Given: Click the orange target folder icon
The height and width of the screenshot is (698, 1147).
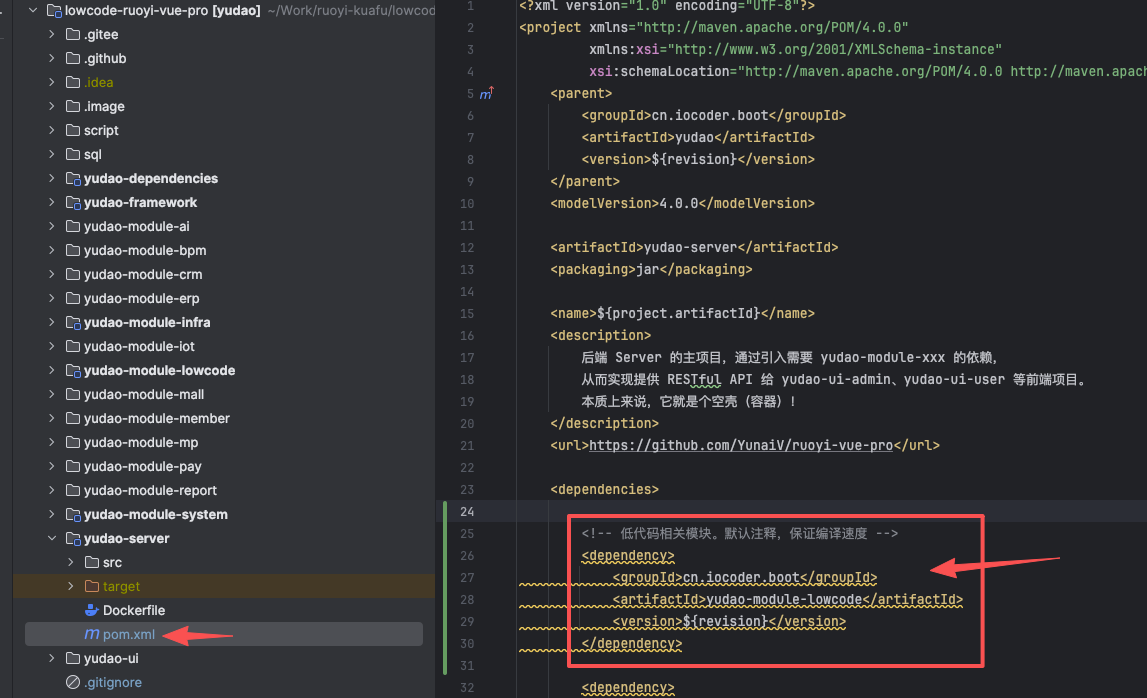Looking at the screenshot, I should click(x=92, y=586).
